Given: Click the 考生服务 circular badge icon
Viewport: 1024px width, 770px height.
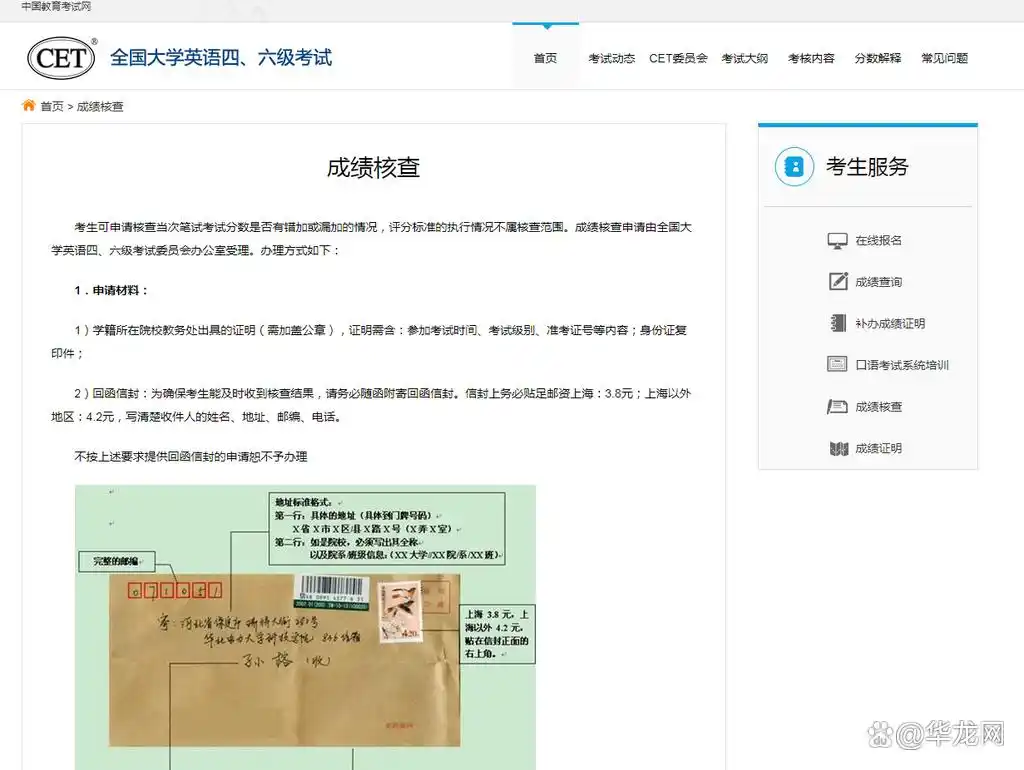Looking at the screenshot, I should (x=793, y=167).
